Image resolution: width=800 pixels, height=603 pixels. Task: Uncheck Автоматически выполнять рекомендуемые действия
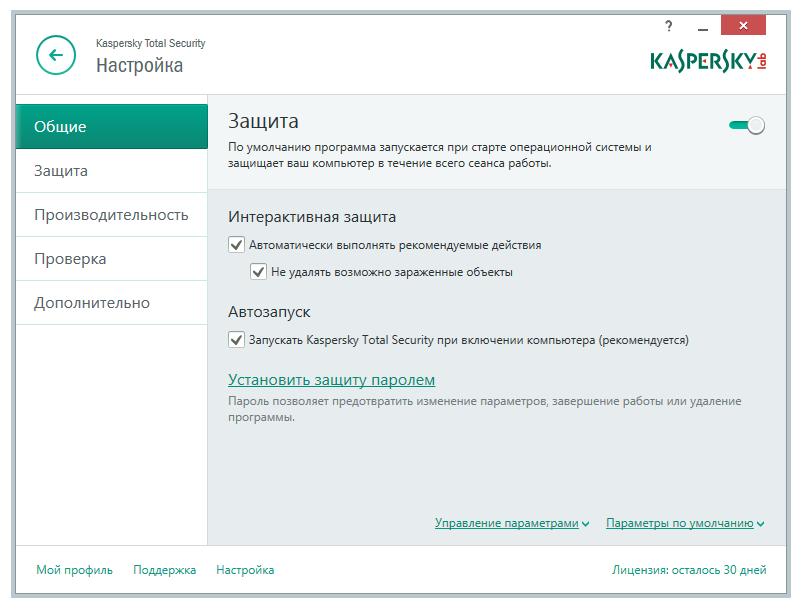coord(236,245)
